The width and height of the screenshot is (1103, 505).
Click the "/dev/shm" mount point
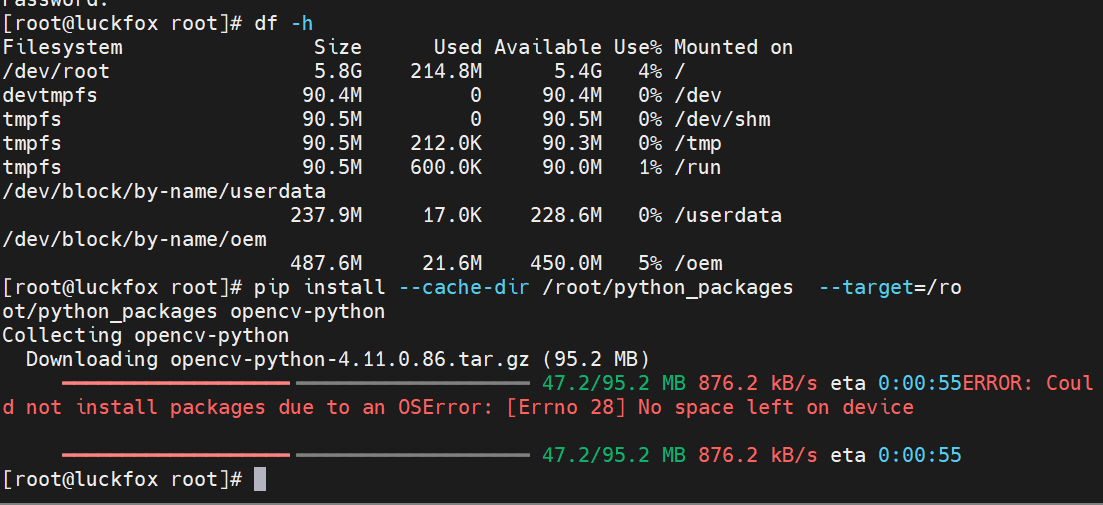[x=722, y=120]
